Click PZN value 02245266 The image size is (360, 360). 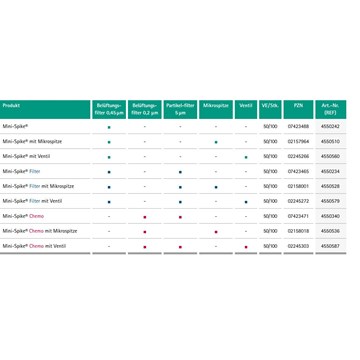pos(298,156)
